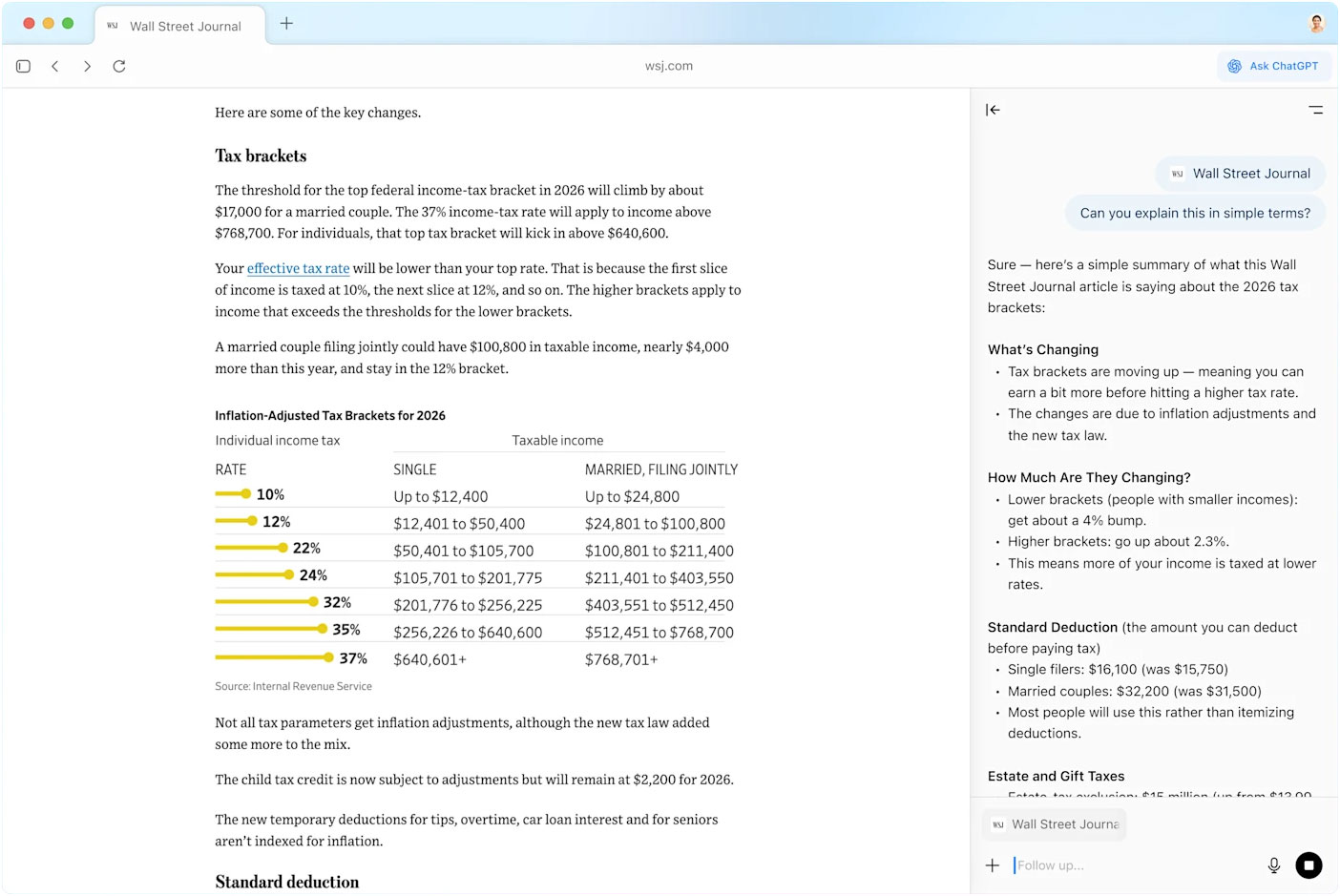1340x896 pixels.
Task: Open the effective tax rate link
Action: [298, 269]
